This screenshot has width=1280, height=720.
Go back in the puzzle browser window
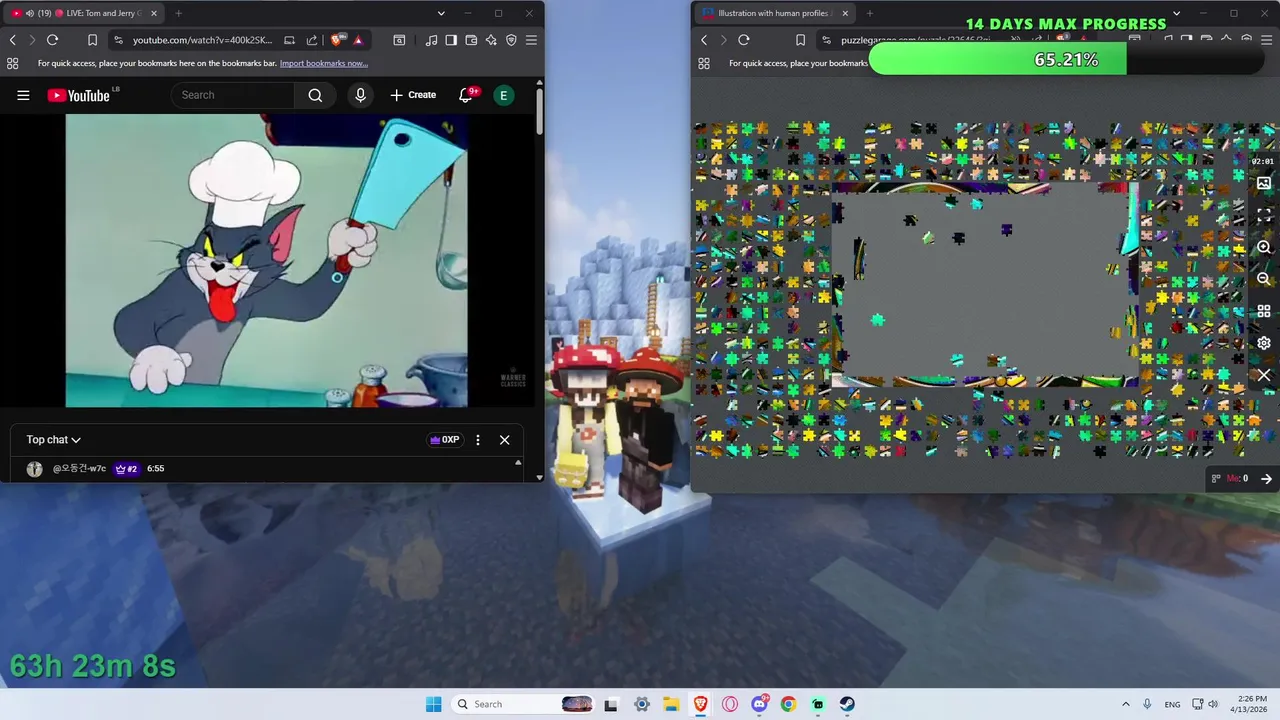pos(704,40)
